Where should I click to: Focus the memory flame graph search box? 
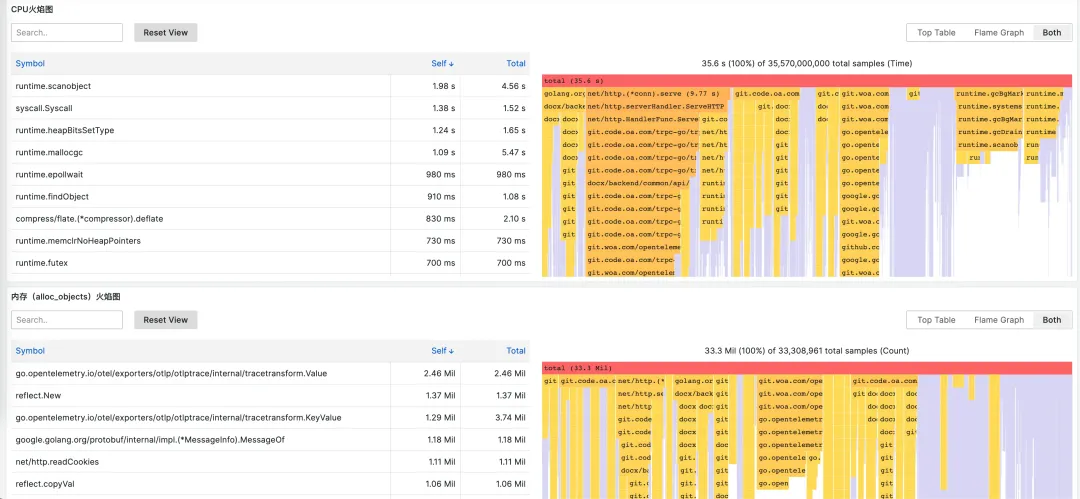click(x=67, y=320)
